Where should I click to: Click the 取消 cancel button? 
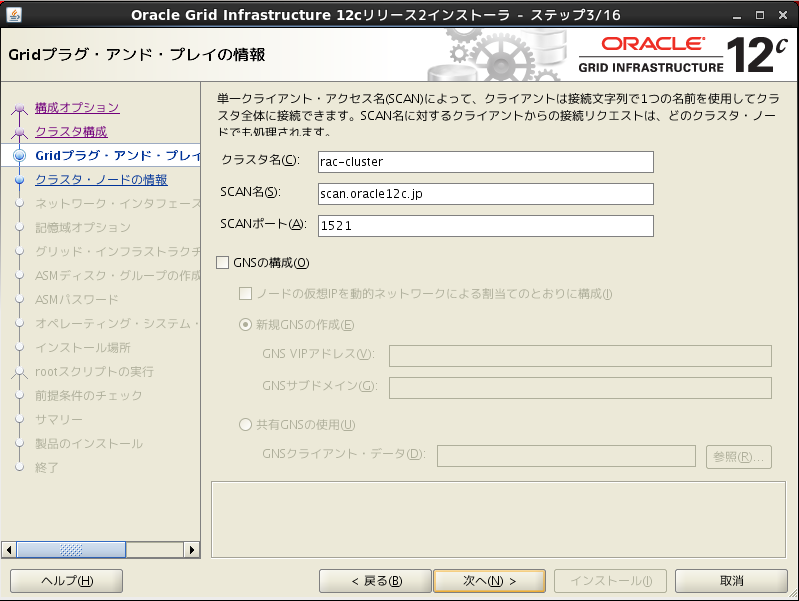click(x=731, y=581)
